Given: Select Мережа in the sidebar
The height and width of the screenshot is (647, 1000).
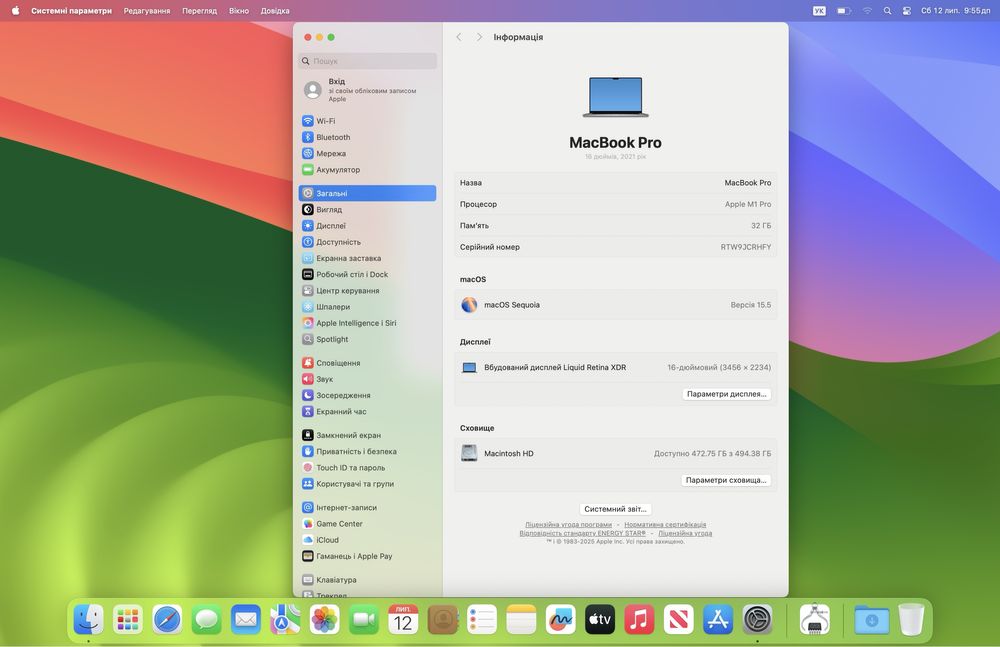Looking at the screenshot, I should 367,153.
